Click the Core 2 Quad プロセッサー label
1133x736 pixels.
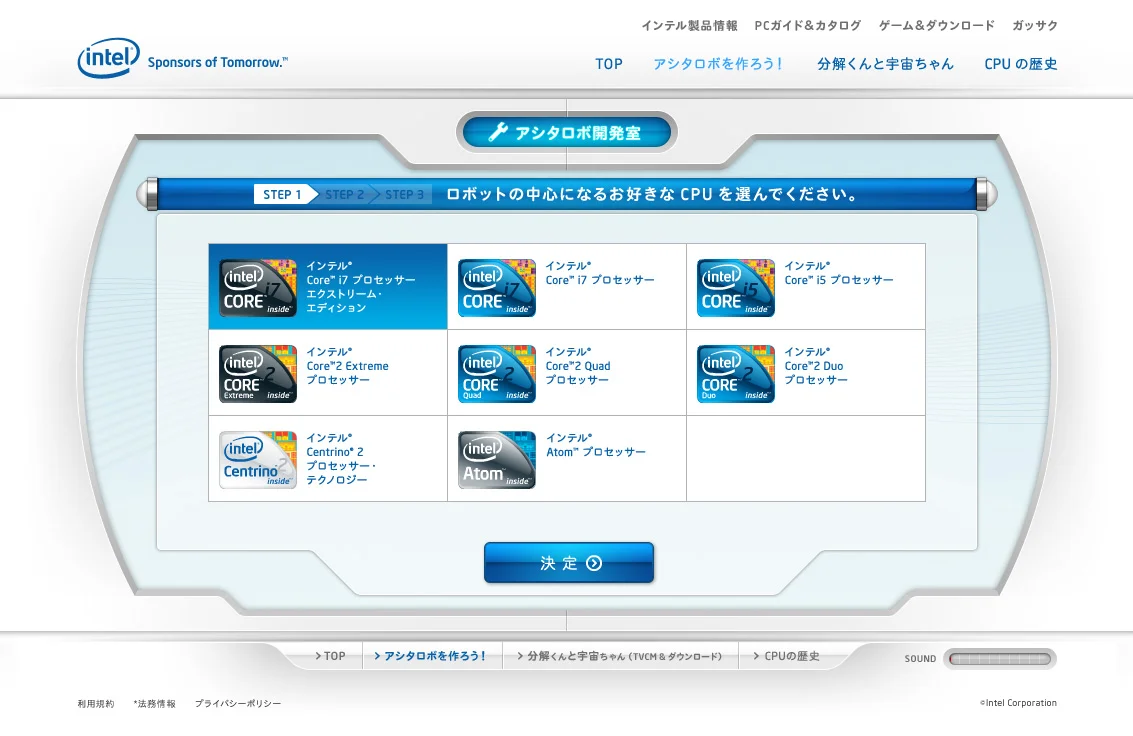pyautogui.click(x=578, y=365)
